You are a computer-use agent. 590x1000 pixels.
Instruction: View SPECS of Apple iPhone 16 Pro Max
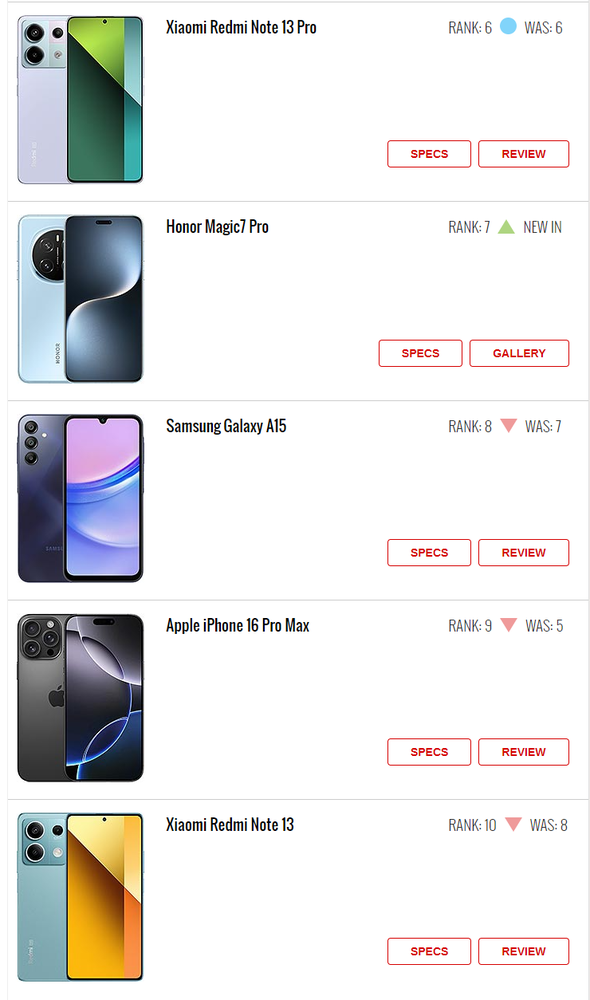coord(429,752)
